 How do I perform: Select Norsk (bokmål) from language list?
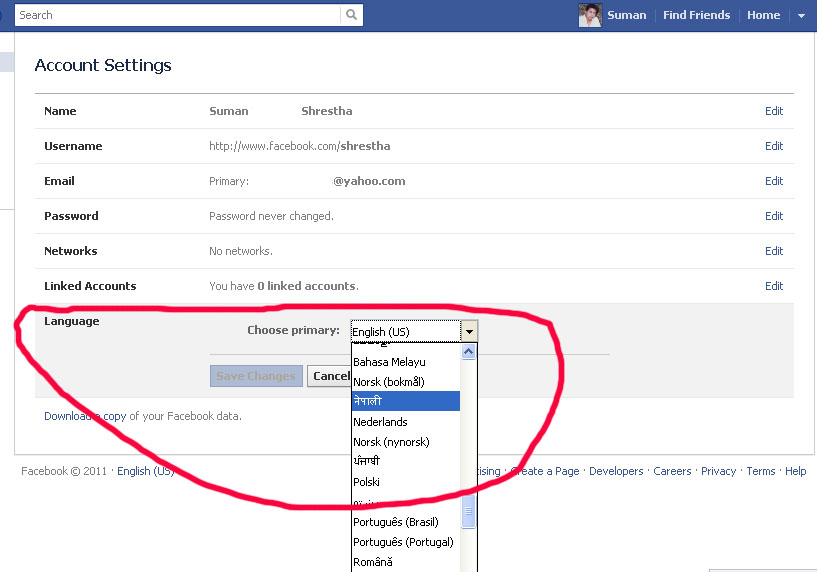[x=405, y=382]
